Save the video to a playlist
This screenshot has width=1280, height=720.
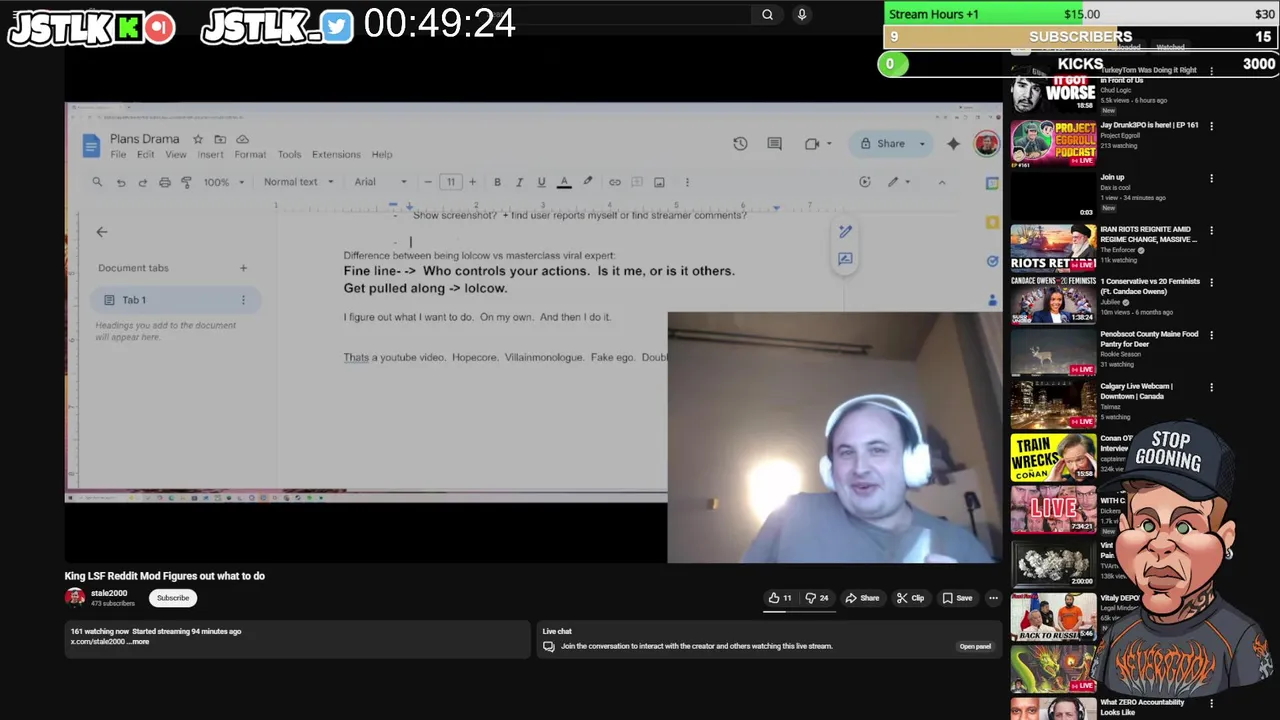coord(957,598)
